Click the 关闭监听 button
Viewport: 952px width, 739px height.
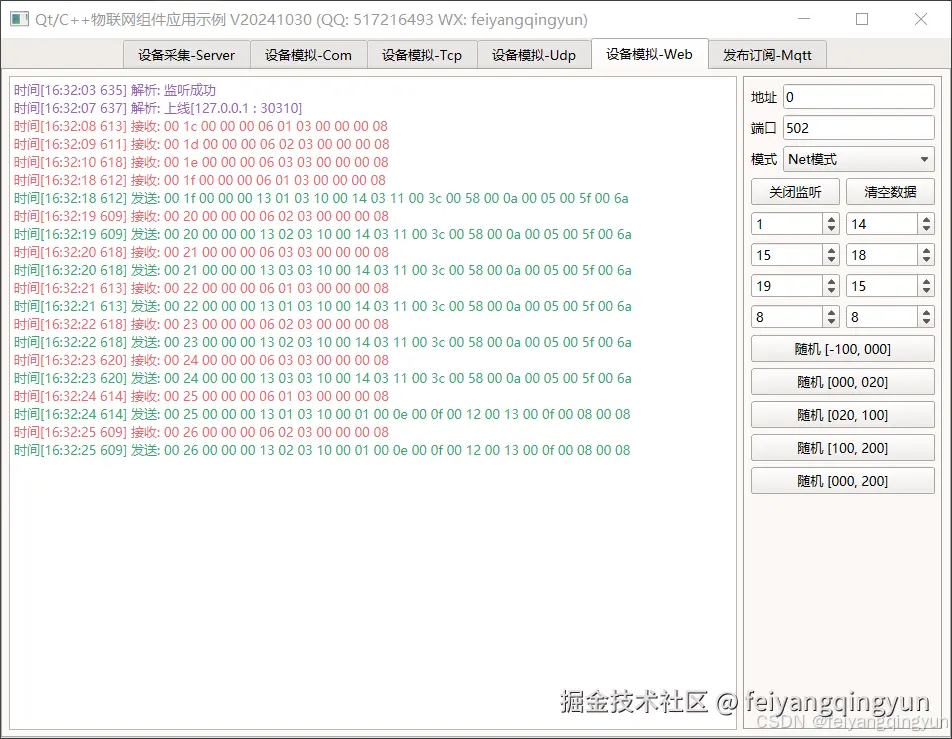(795, 191)
